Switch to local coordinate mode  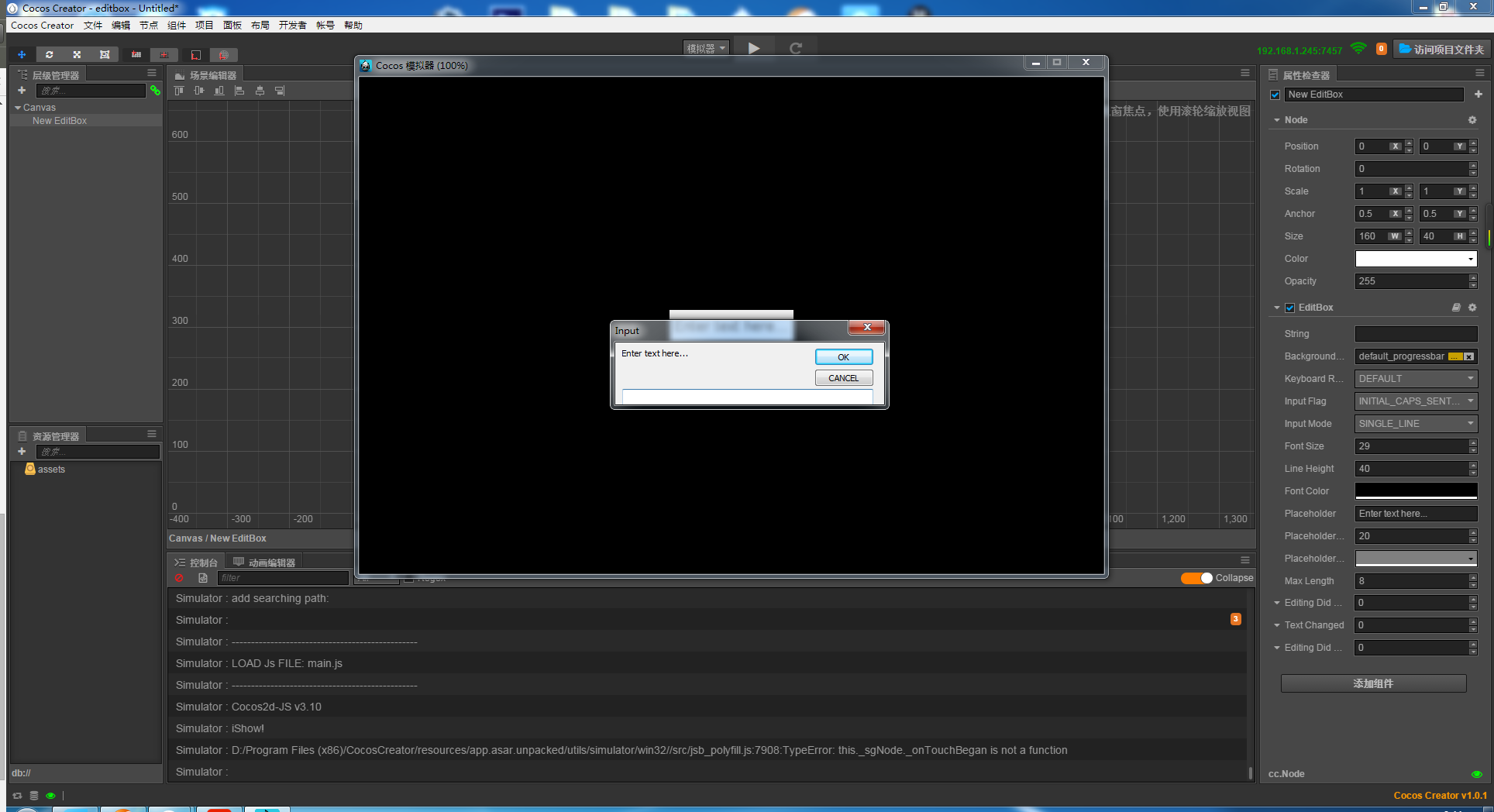click(x=196, y=54)
